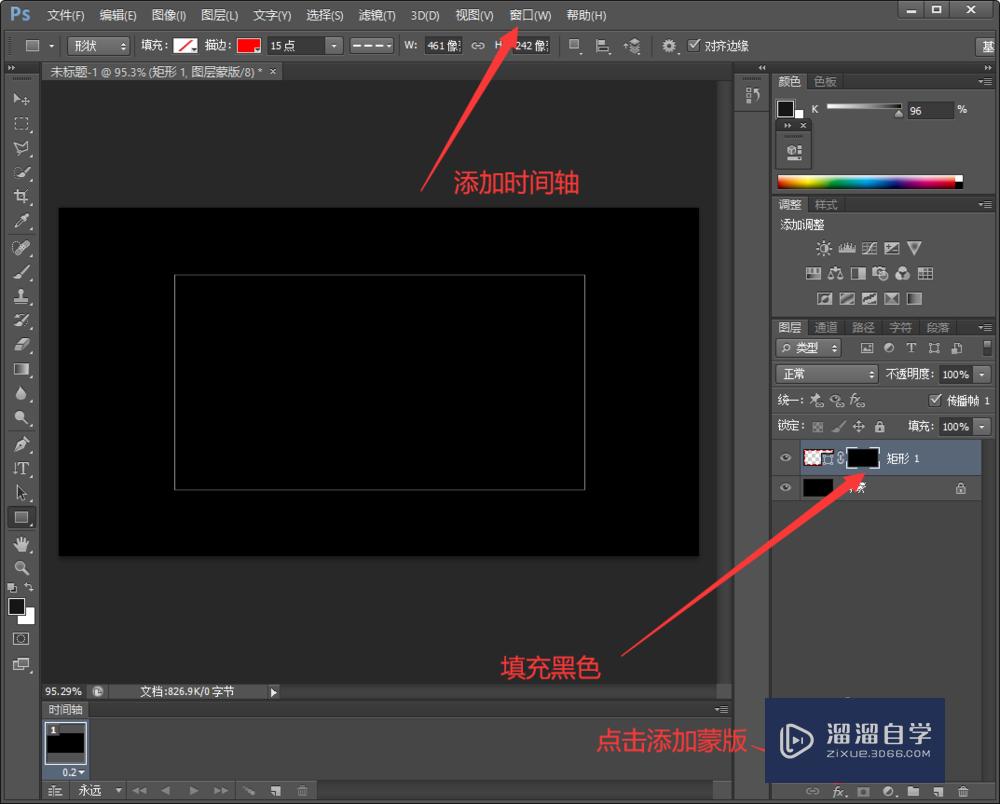Screen dimensions: 1000x804
Task: Switch to the Swatches tab
Action: (x=825, y=82)
